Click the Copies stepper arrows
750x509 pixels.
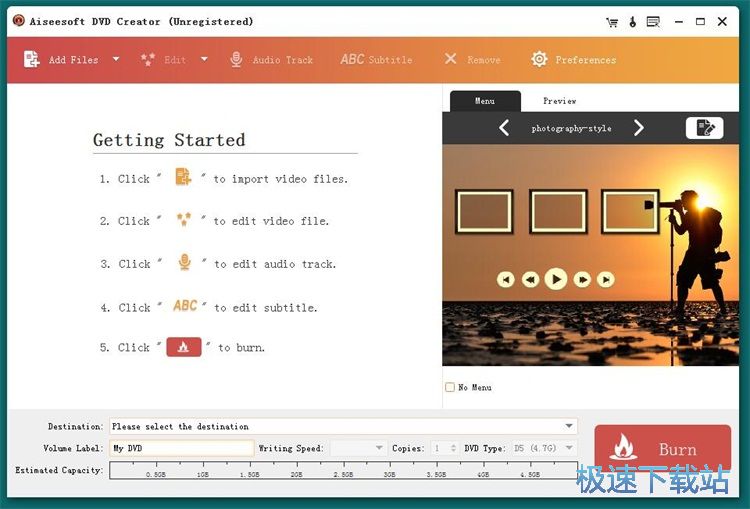453,448
